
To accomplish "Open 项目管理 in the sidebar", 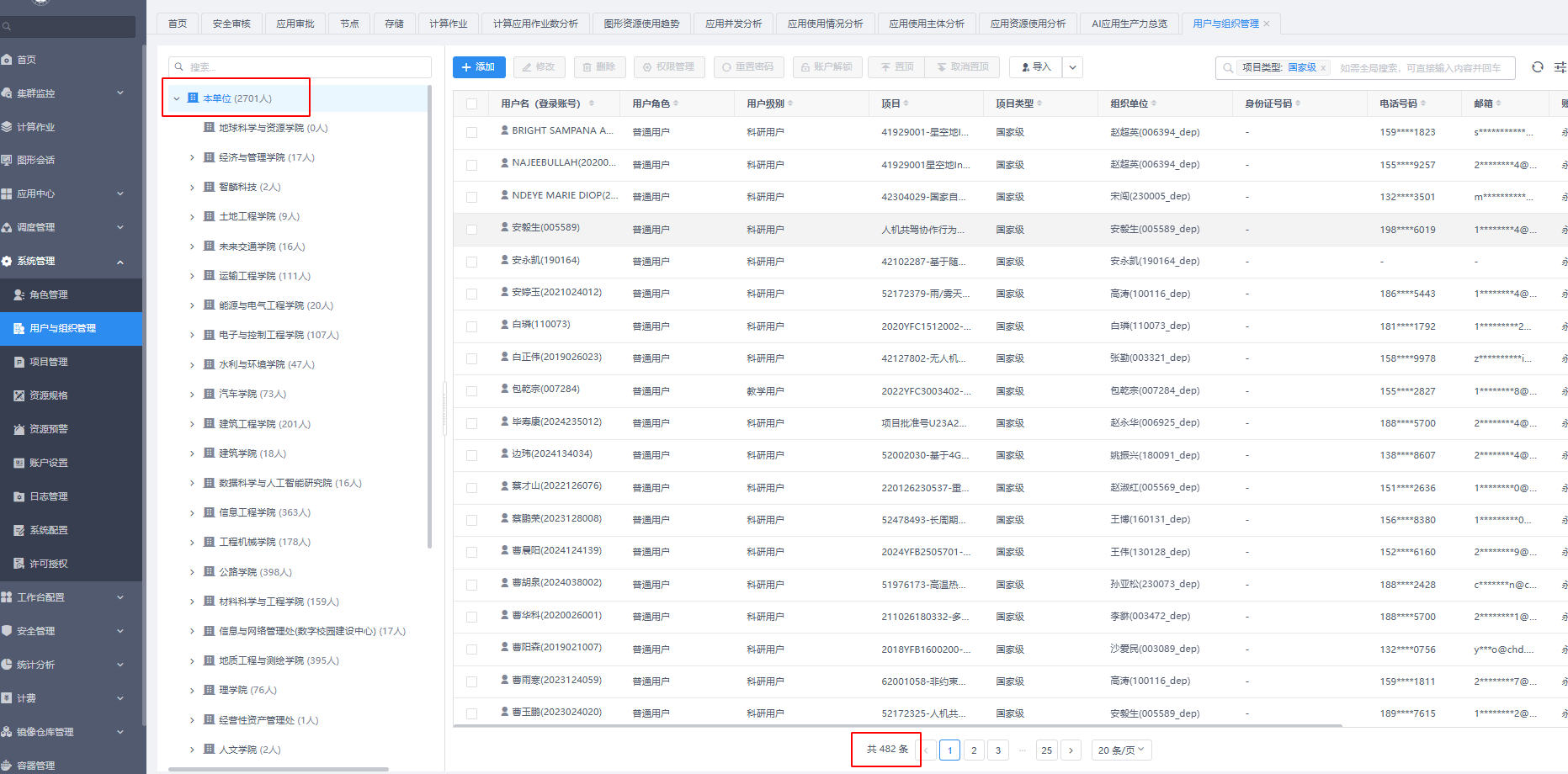I will click(x=48, y=362).
